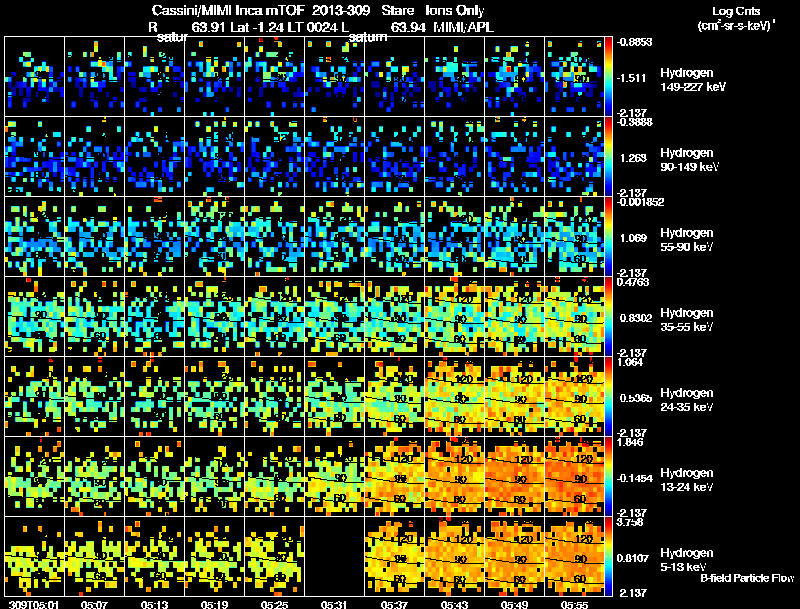Viewport: 800px width, 609px height.
Task: Click the colorbar beside Hydrogen 5-13 keV row
Action: pyautogui.click(x=609, y=556)
